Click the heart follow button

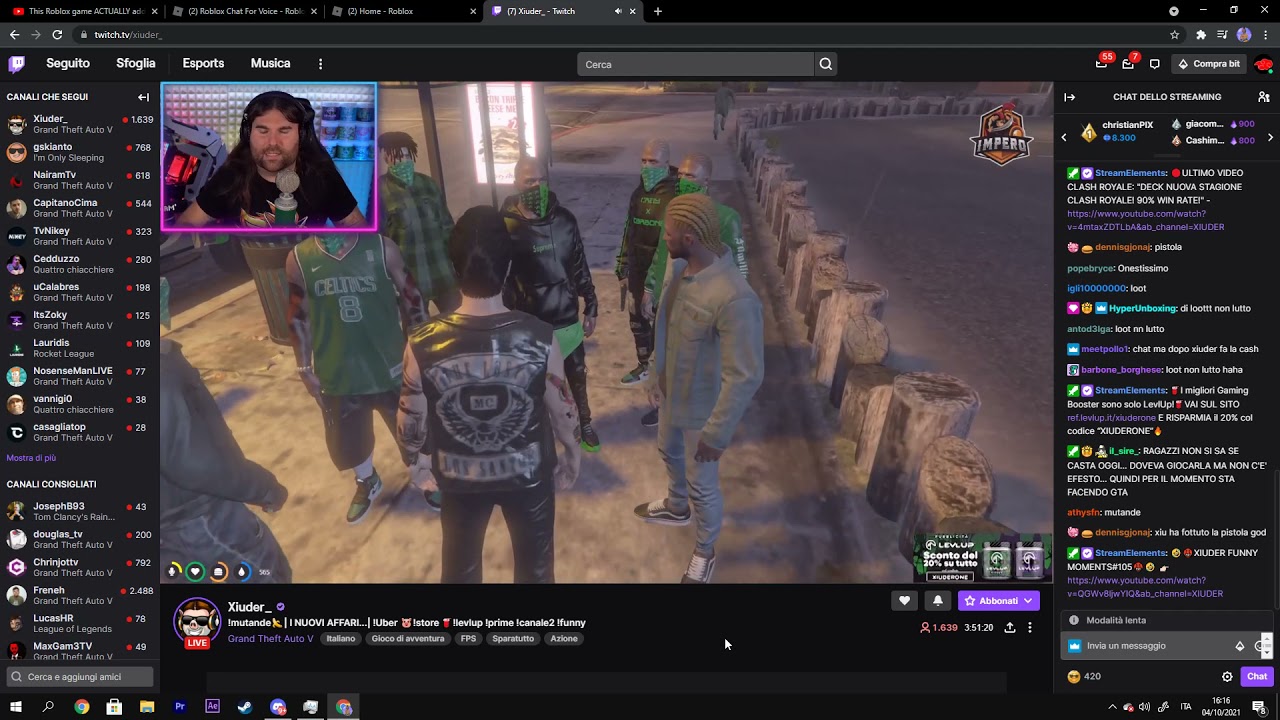click(904, 601)
